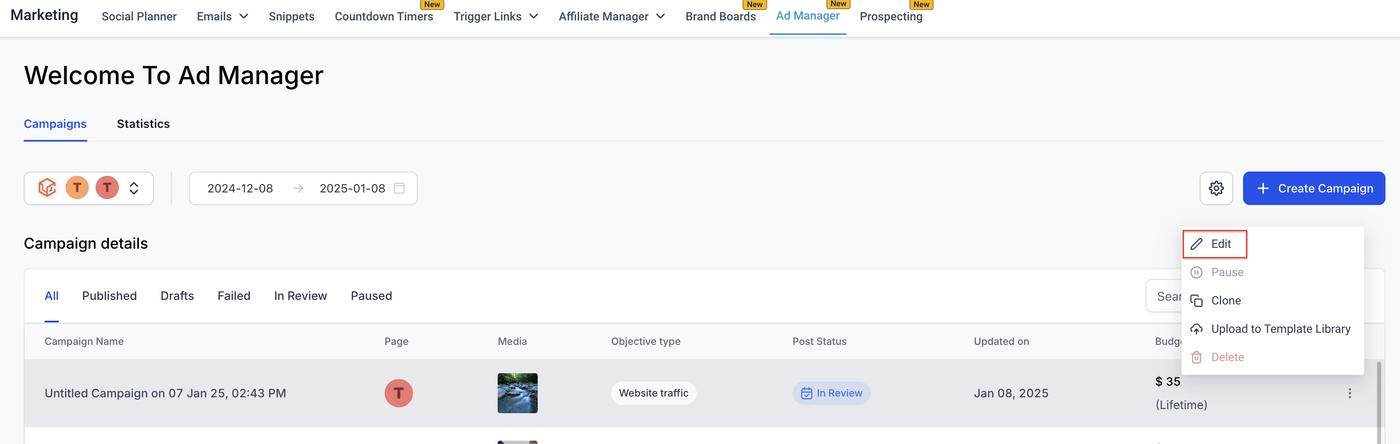Open the three-dot menu for Untitled Campaign
1400x444 pixels.
tap(1349, 393)
